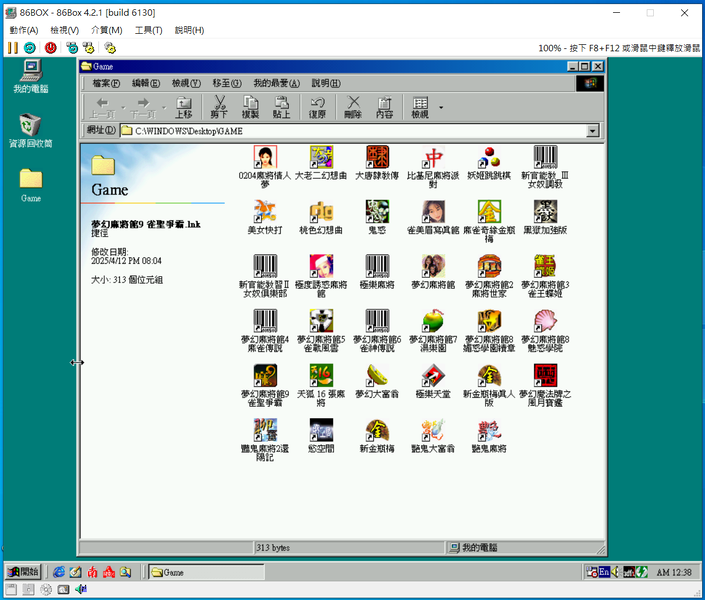The width and height of the screenshot is (705, 600).
Task: Click the 復原 (Undo) toolbar button
Action: pos(317,107)
